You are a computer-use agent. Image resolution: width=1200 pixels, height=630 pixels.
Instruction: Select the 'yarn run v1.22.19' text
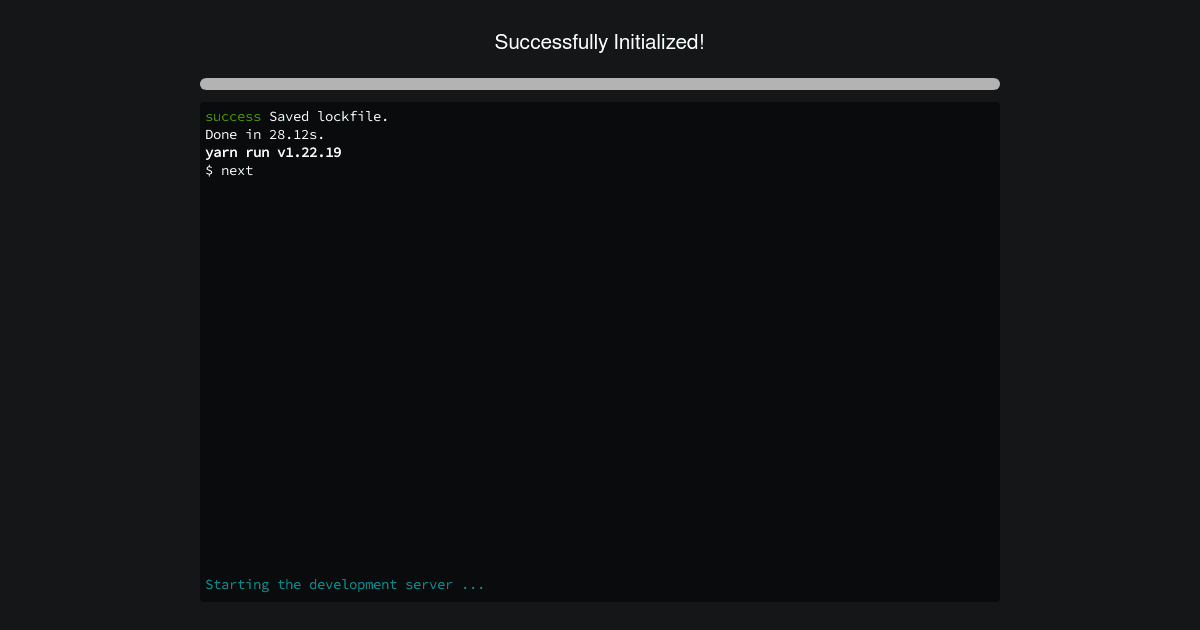(x=272, y=152)
